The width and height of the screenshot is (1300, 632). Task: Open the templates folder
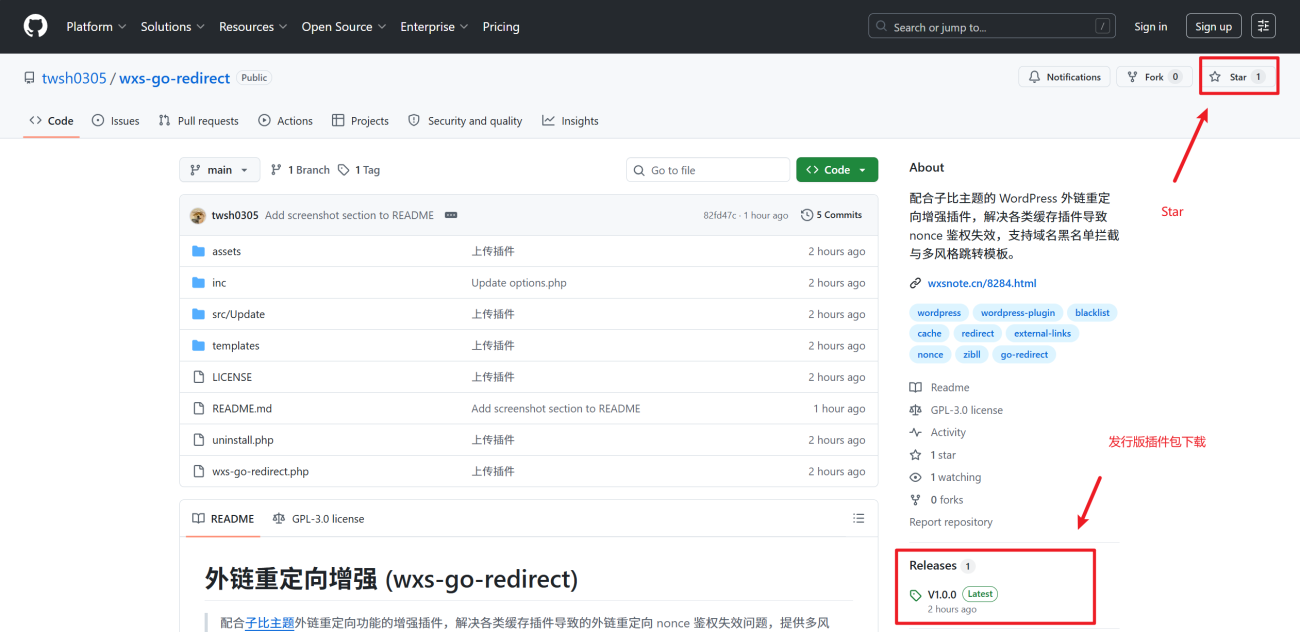coord(236,346)
